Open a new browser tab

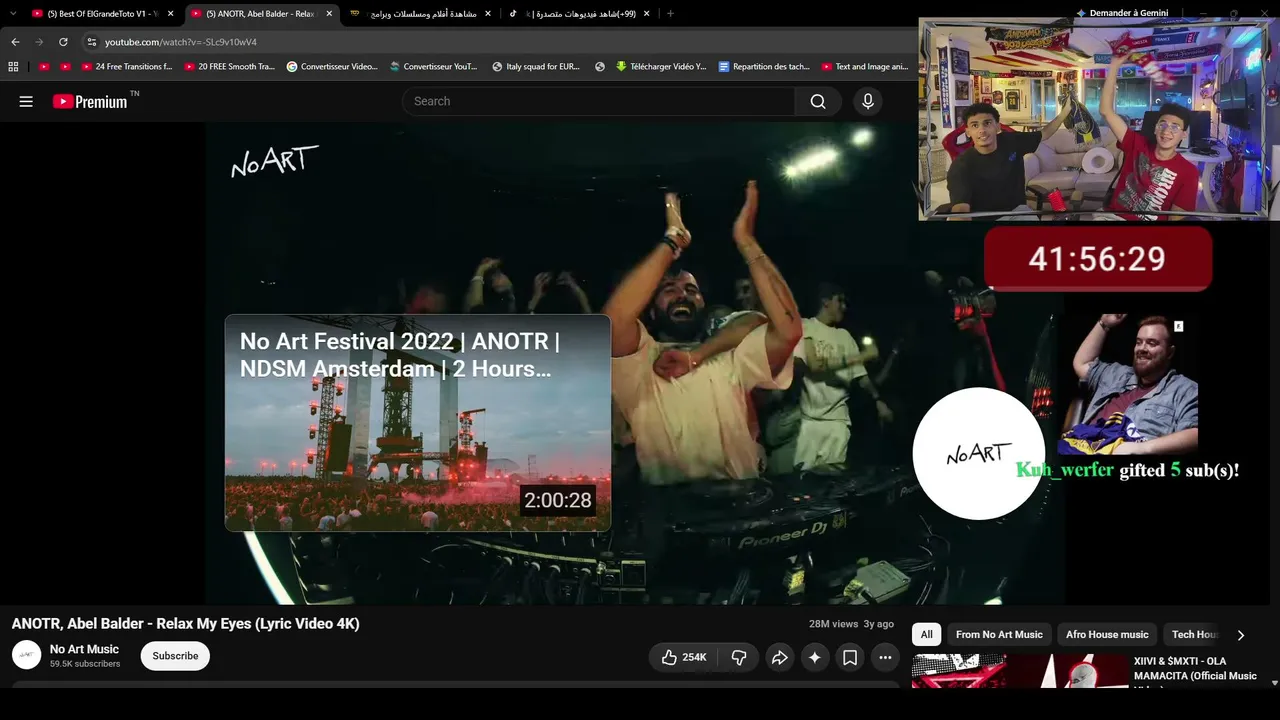click(x=670, y=14)
